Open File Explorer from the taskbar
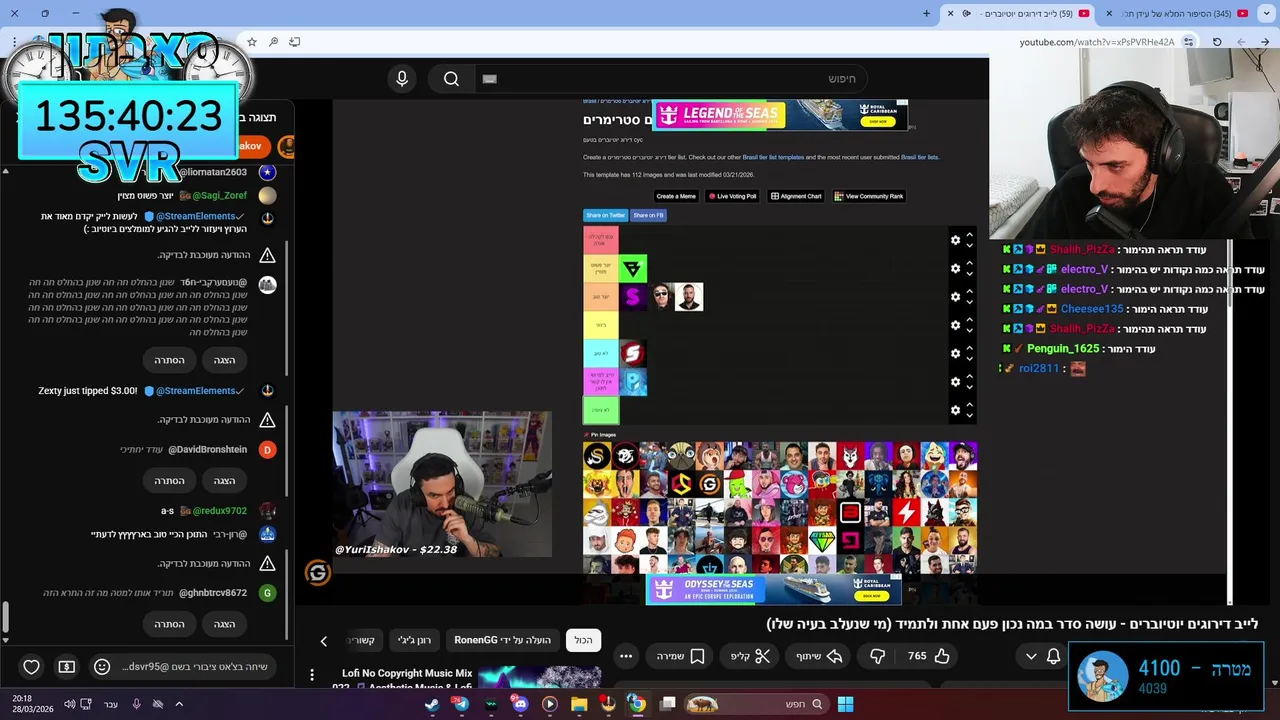The height and width of the screenshot is (720, 1280). [x=579, y=704]
